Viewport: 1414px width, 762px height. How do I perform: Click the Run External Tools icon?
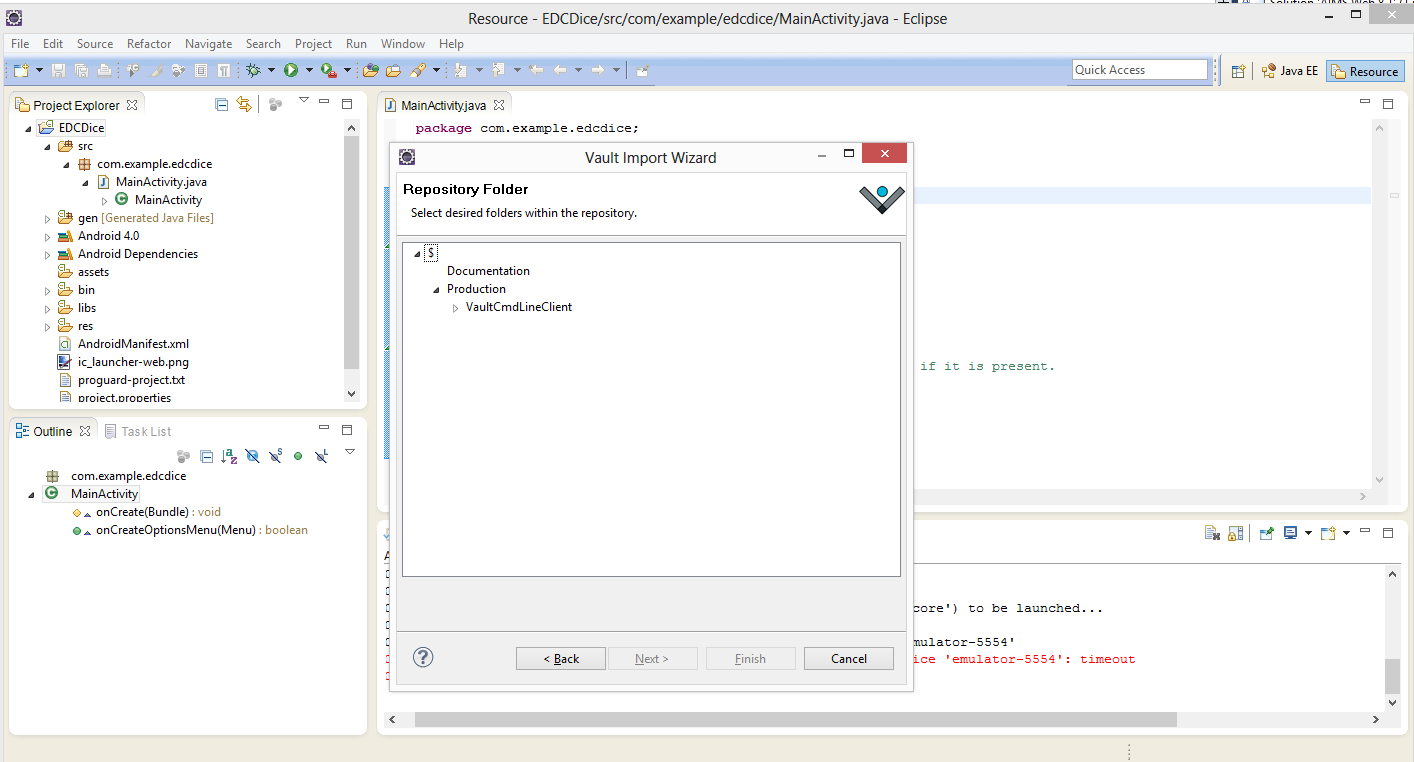pos(328,70)
